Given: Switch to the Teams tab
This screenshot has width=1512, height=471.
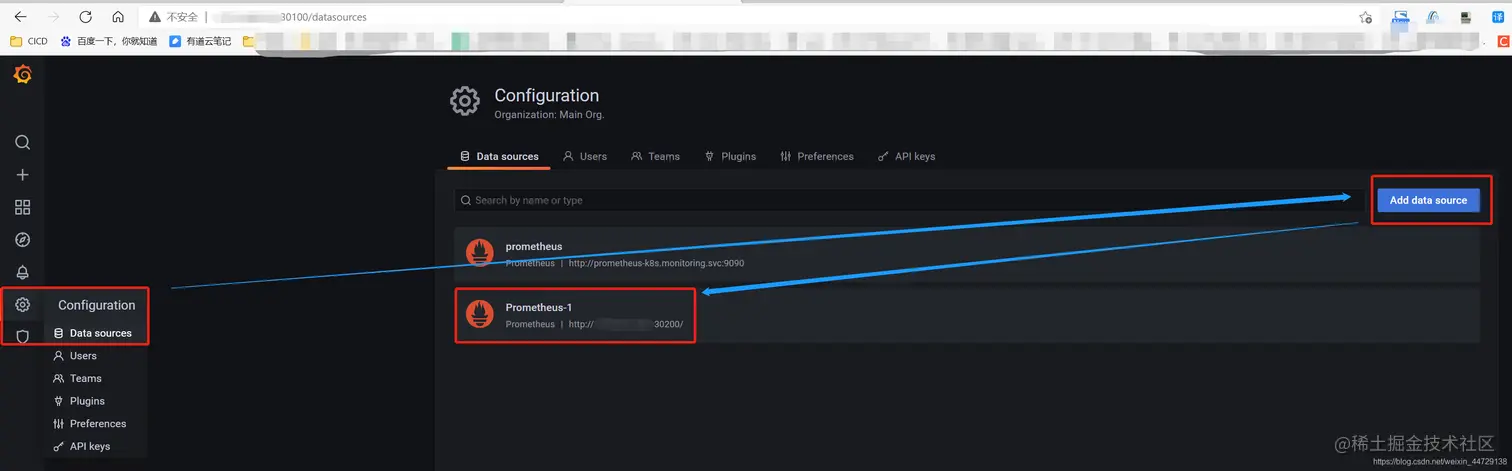Looking at the screenshot, I should click(x=655, y=157).
